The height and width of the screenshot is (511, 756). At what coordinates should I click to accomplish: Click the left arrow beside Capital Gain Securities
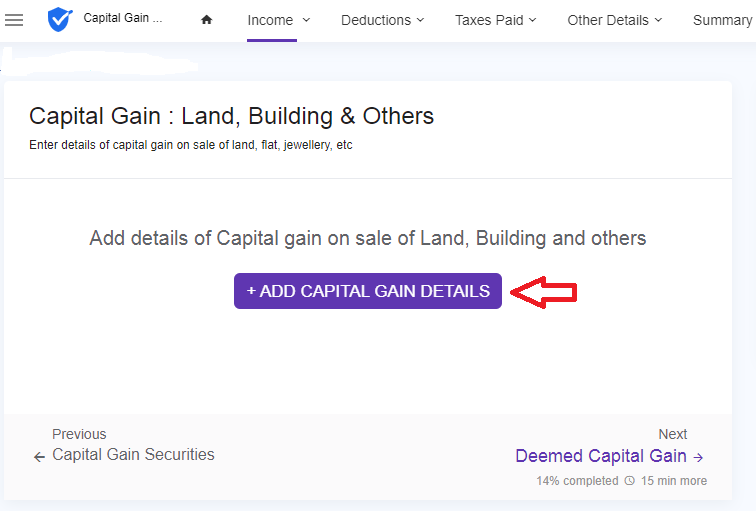click(39, 457)
